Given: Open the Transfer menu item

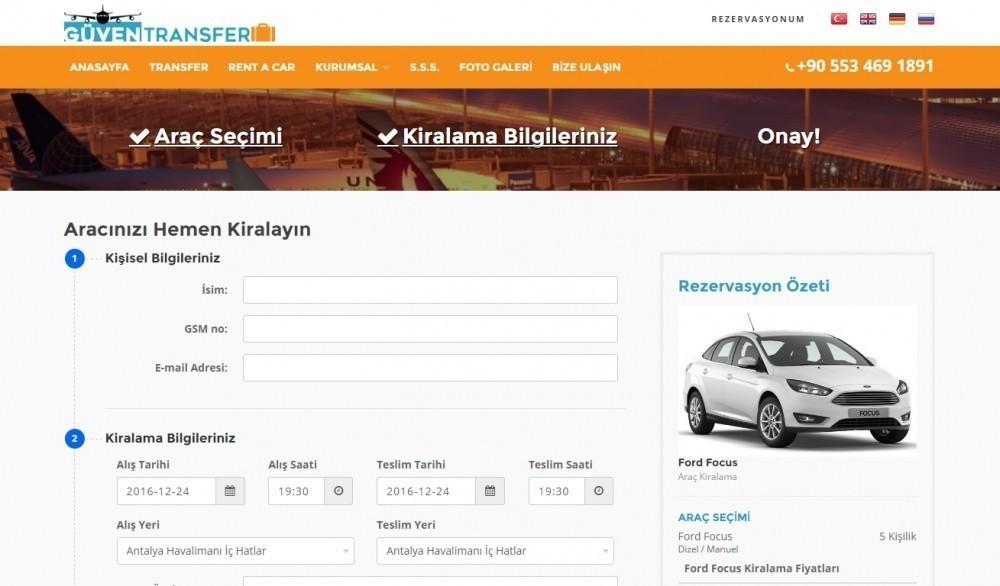Looking at the screenshot, I should pos(179,67).
